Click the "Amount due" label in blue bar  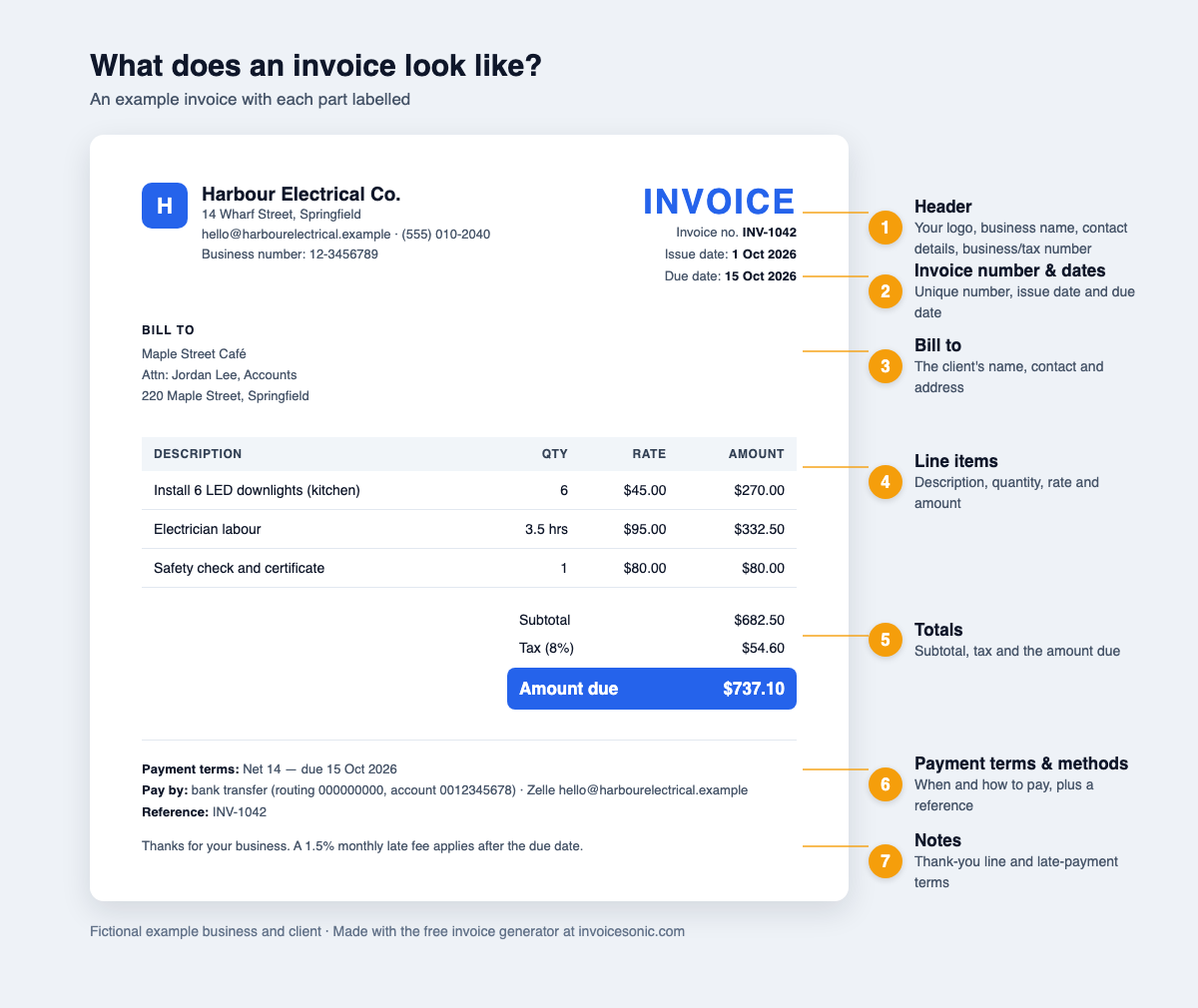tap(569, 689)
